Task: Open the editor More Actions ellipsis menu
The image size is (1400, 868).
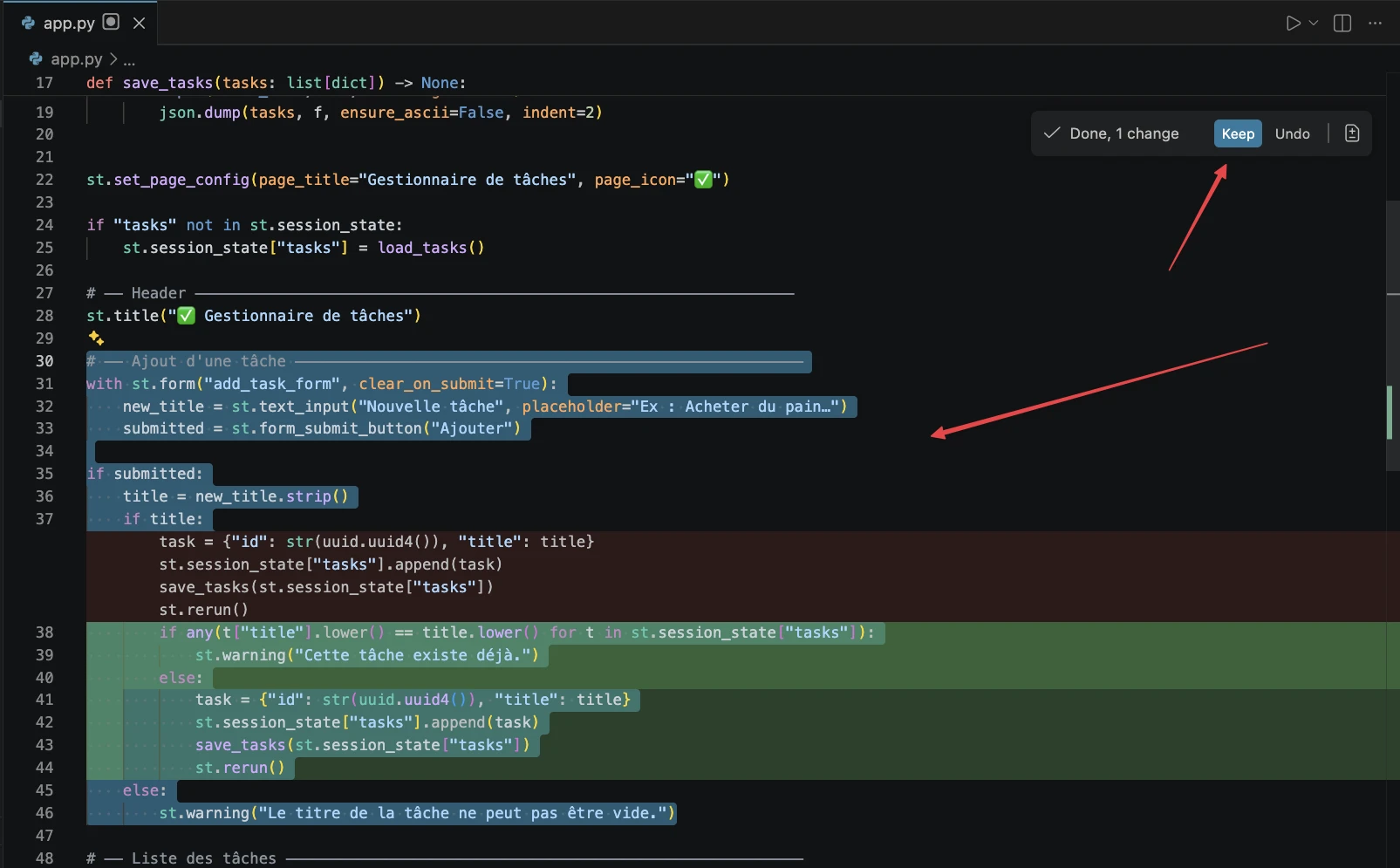Action: [1376, 24]
